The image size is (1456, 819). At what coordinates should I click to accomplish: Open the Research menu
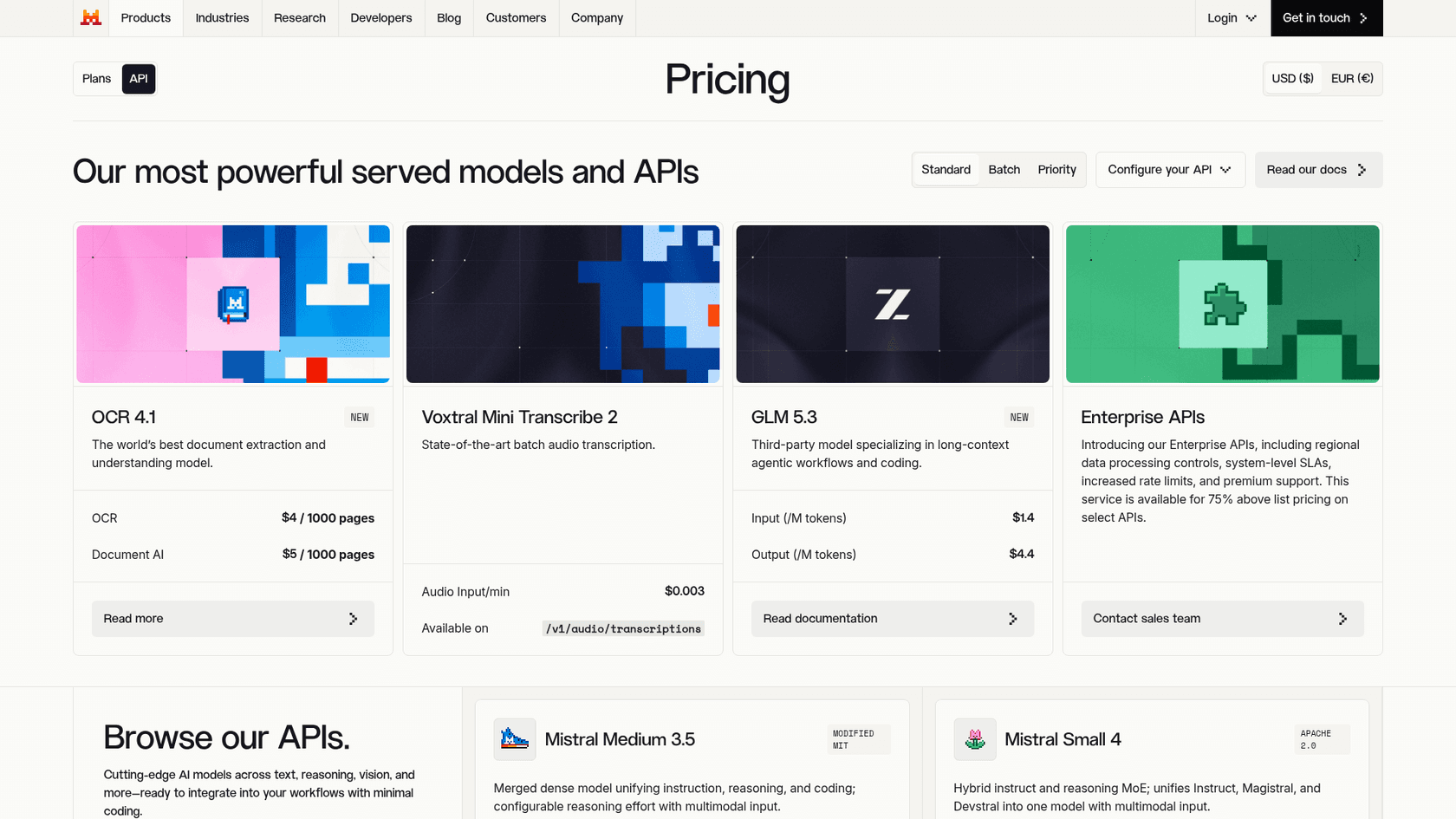tap(300, 17)
